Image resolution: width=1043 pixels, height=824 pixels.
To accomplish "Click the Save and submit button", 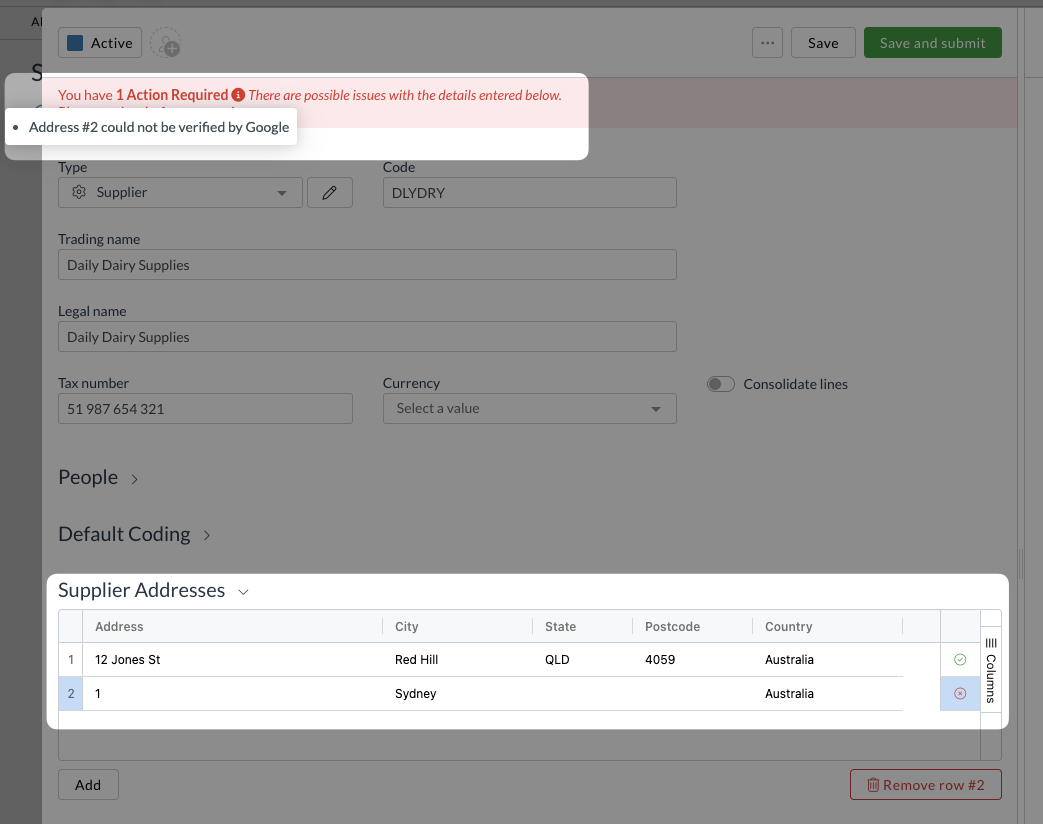I will tap(933, 43).
